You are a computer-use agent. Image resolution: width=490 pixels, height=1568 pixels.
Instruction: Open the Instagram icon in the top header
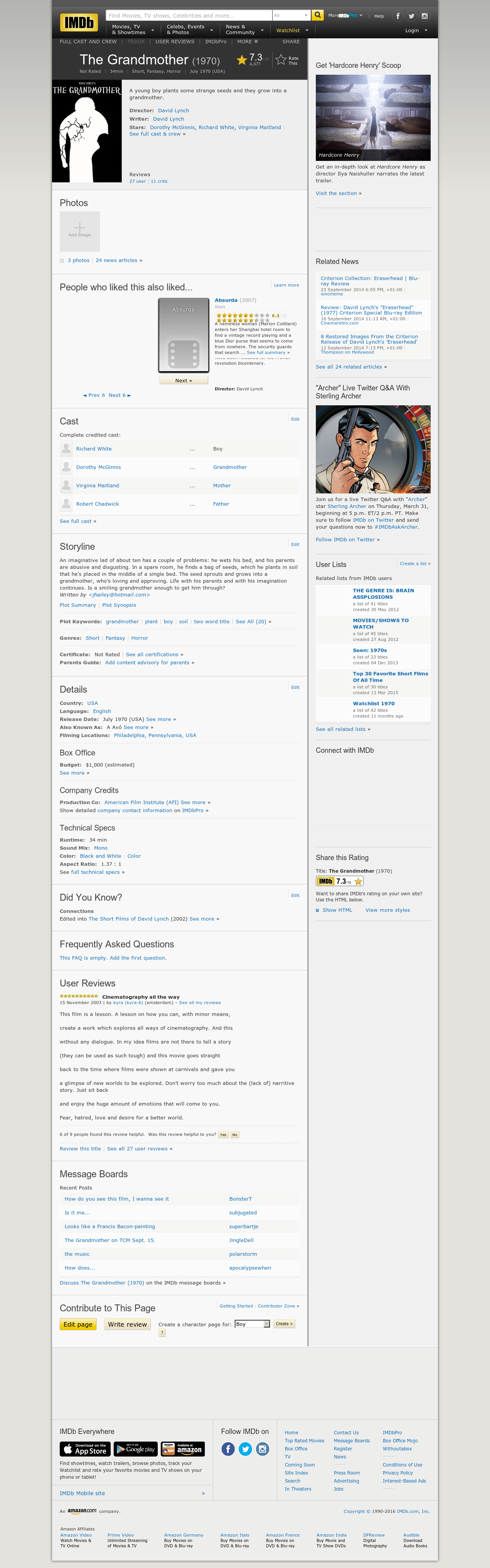point(425,16)
